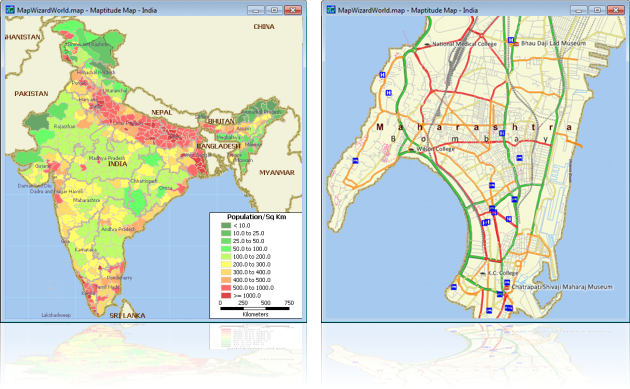Click the museum icon beside Chatrapati Shivaji Maharaj Museum
630x389 pixels.
point(507,287)
